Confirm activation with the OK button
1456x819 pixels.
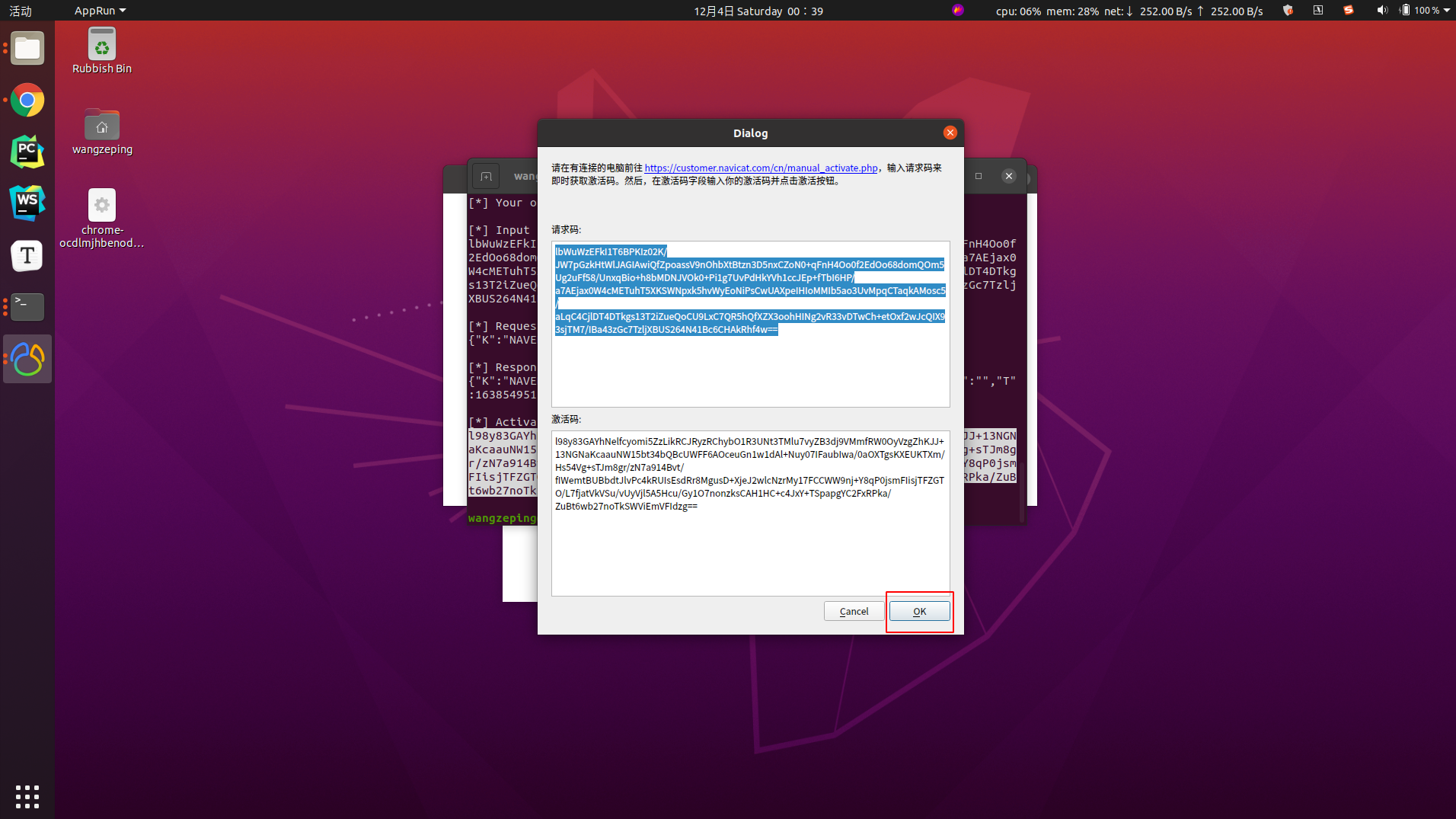(919, 611)
